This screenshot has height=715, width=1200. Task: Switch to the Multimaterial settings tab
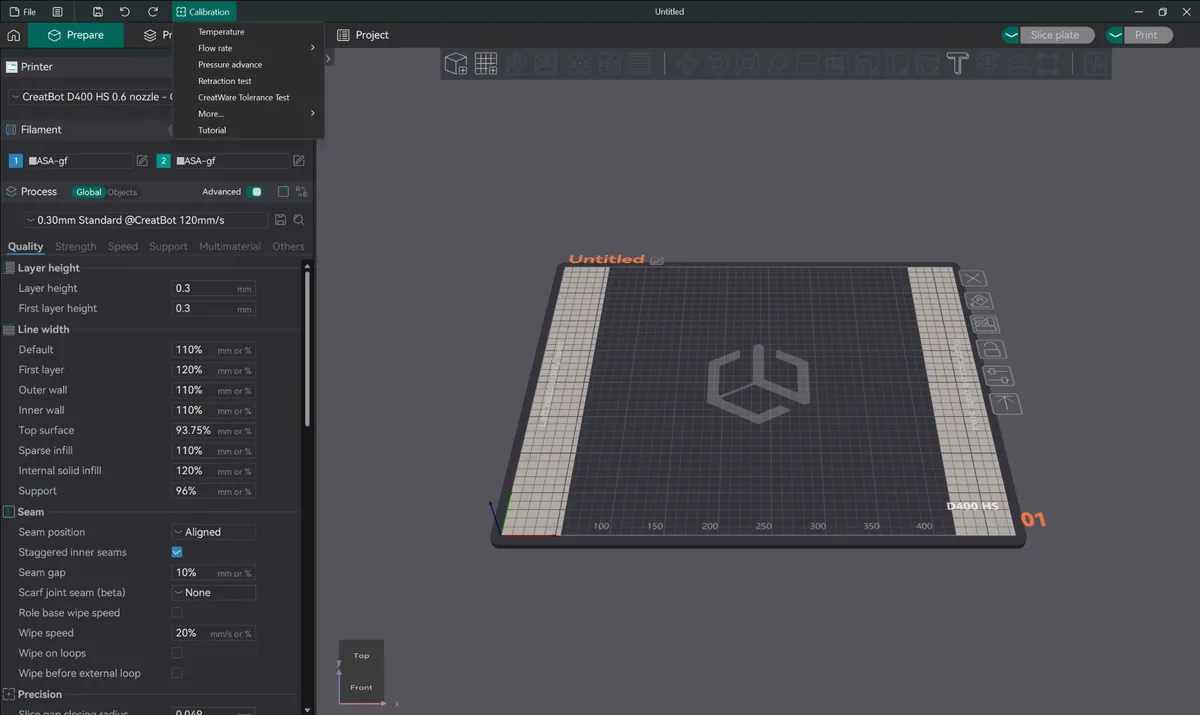coord(230,247)
